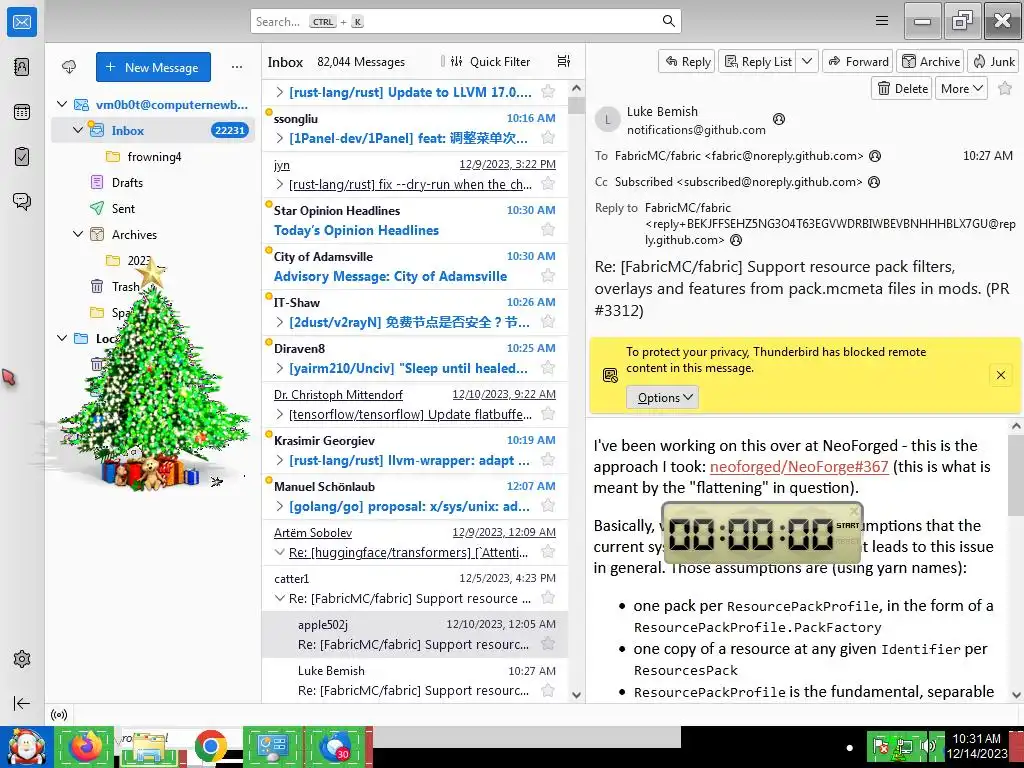Click contact icon next to fabric@noreply.github.com

click(875, 156)
